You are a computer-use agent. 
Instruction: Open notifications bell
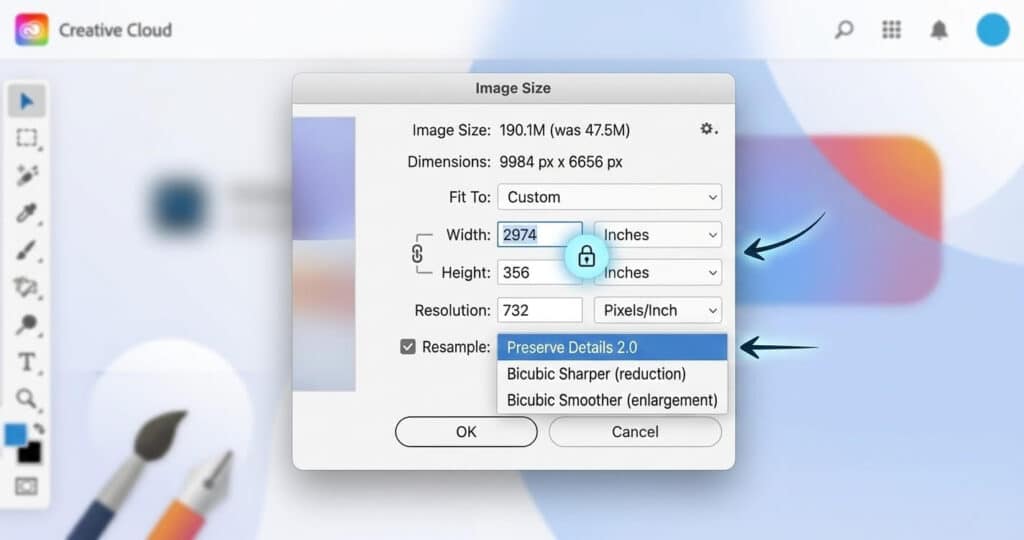[939, 29]
